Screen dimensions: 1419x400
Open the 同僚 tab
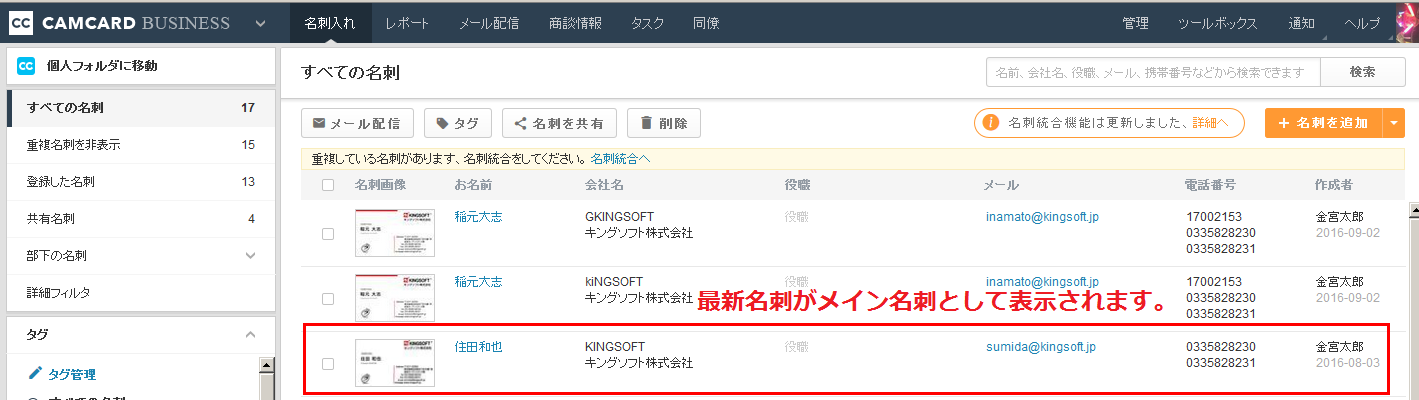click(706, 23)
